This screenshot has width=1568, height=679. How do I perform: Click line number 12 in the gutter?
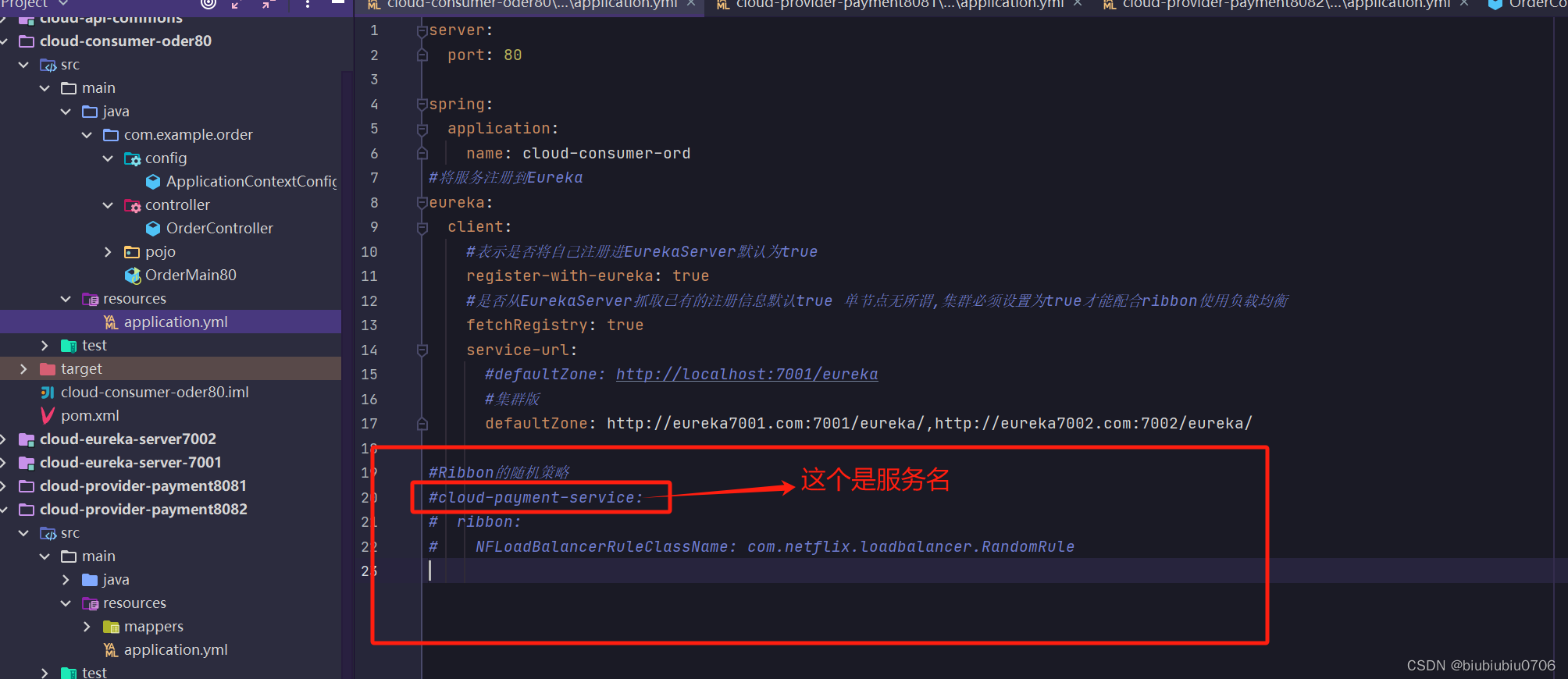pyautogui.click(x=369, y=301)
